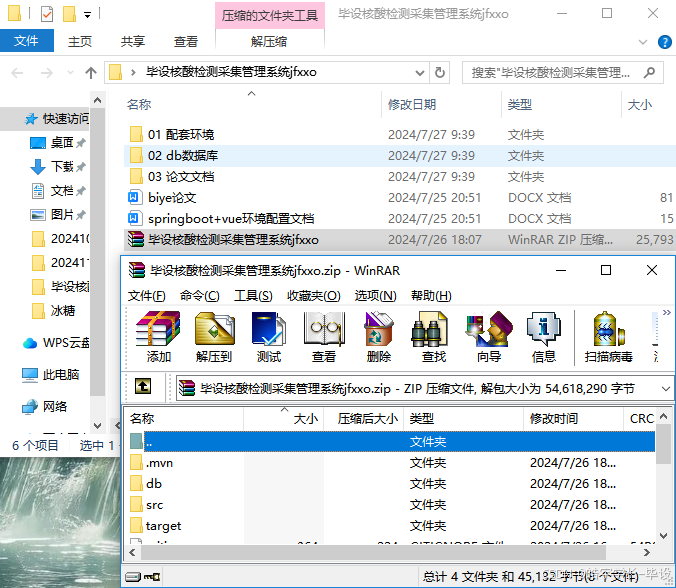Open the File tab in Explorer ribbon
Image resolution: width=676 pixels, height=588 pixels.
click(26, 41)
